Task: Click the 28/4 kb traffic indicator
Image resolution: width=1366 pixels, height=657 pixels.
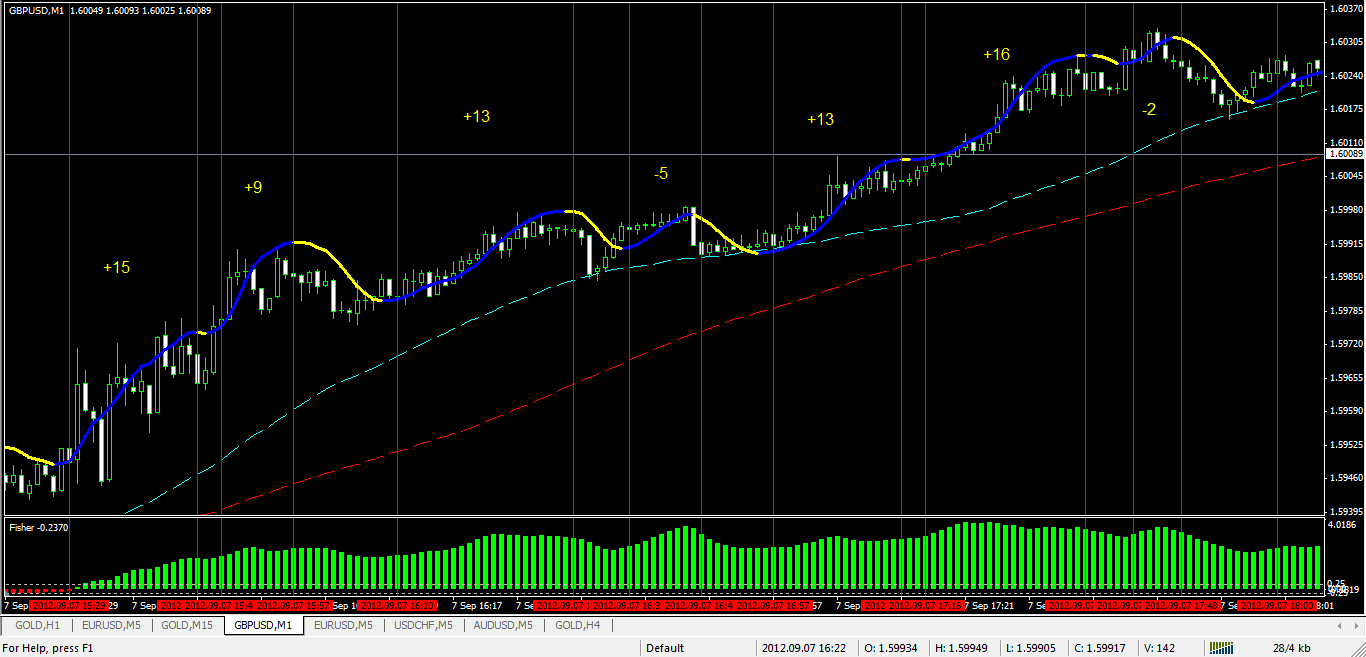Action: click(x=1291, y=648)
